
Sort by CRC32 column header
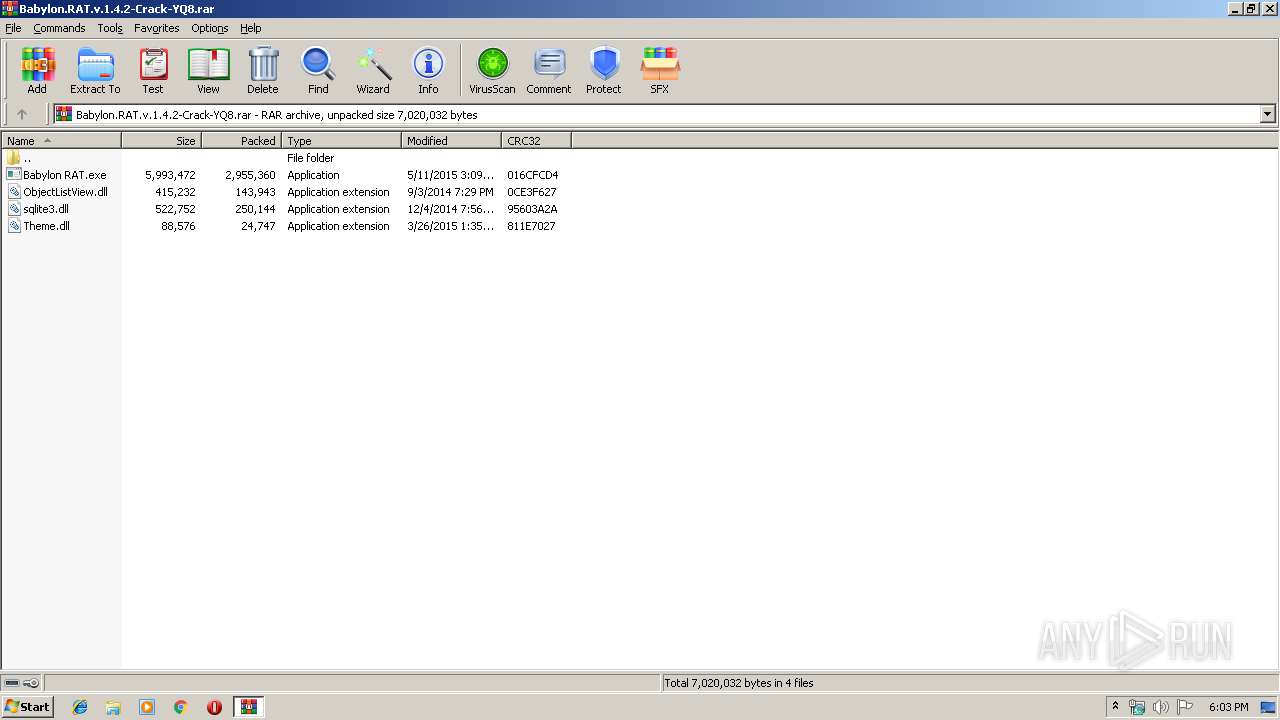[536, 141]
